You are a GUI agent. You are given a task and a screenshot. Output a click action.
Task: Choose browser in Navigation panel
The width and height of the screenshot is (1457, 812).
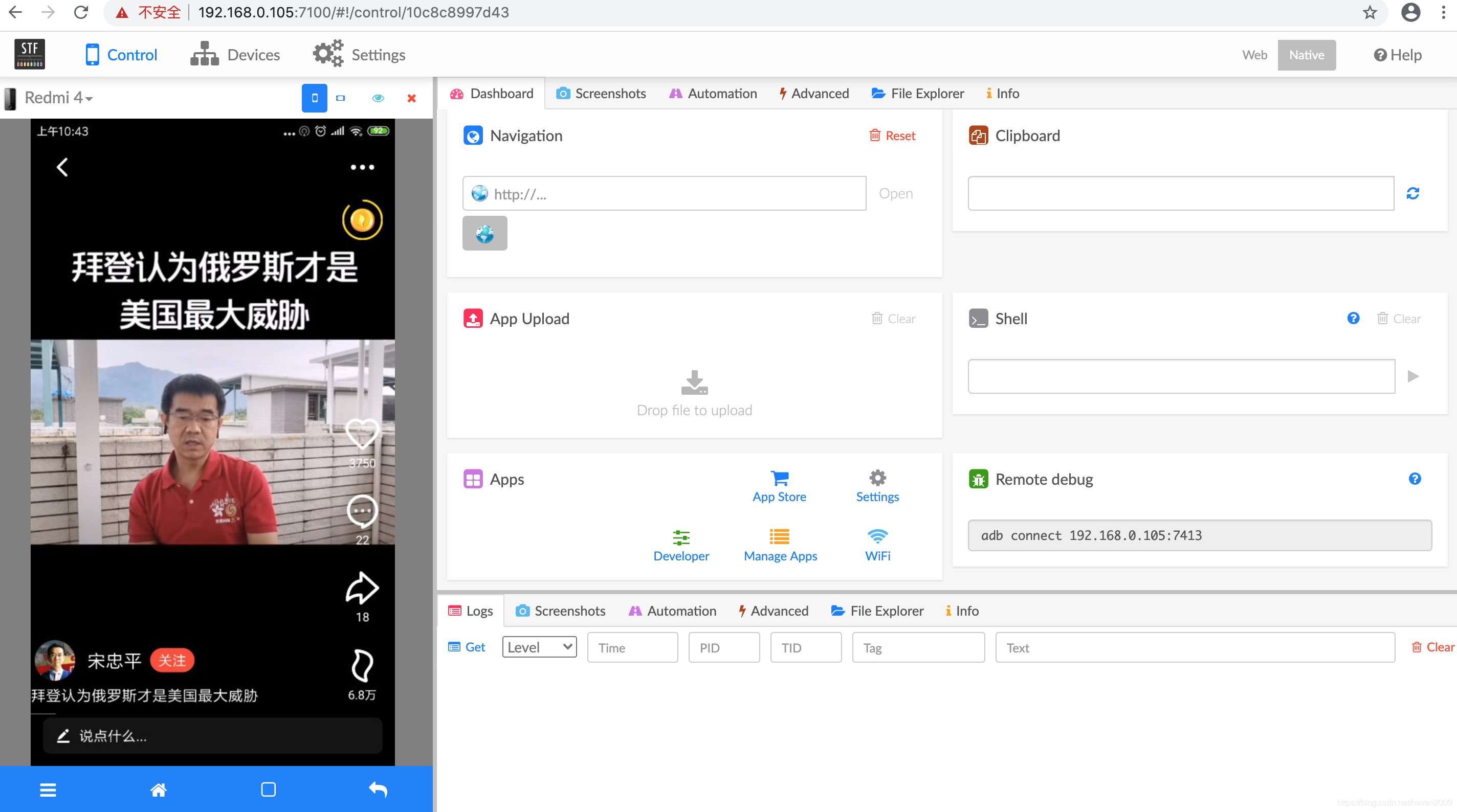point(484,234)
